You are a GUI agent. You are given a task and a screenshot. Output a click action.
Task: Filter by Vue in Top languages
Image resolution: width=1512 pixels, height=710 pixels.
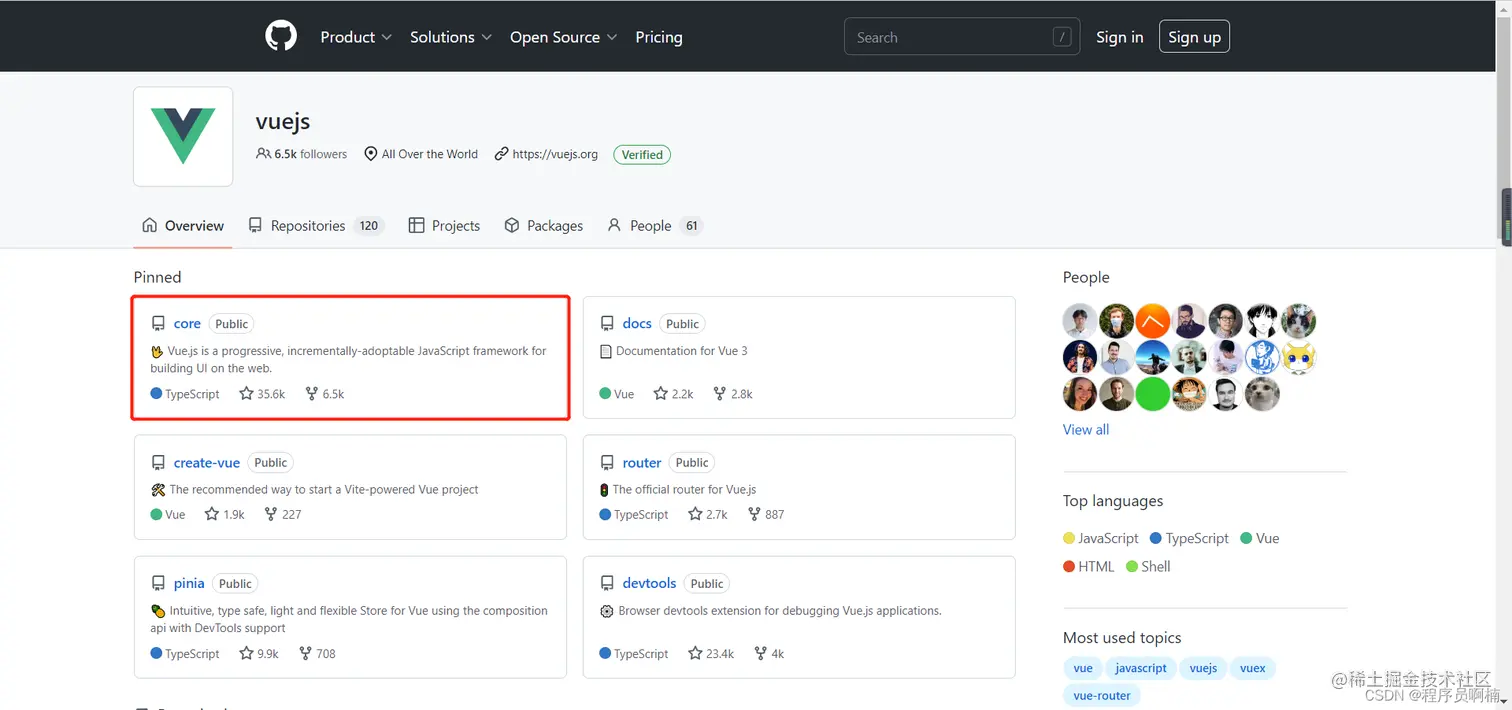1260,538
